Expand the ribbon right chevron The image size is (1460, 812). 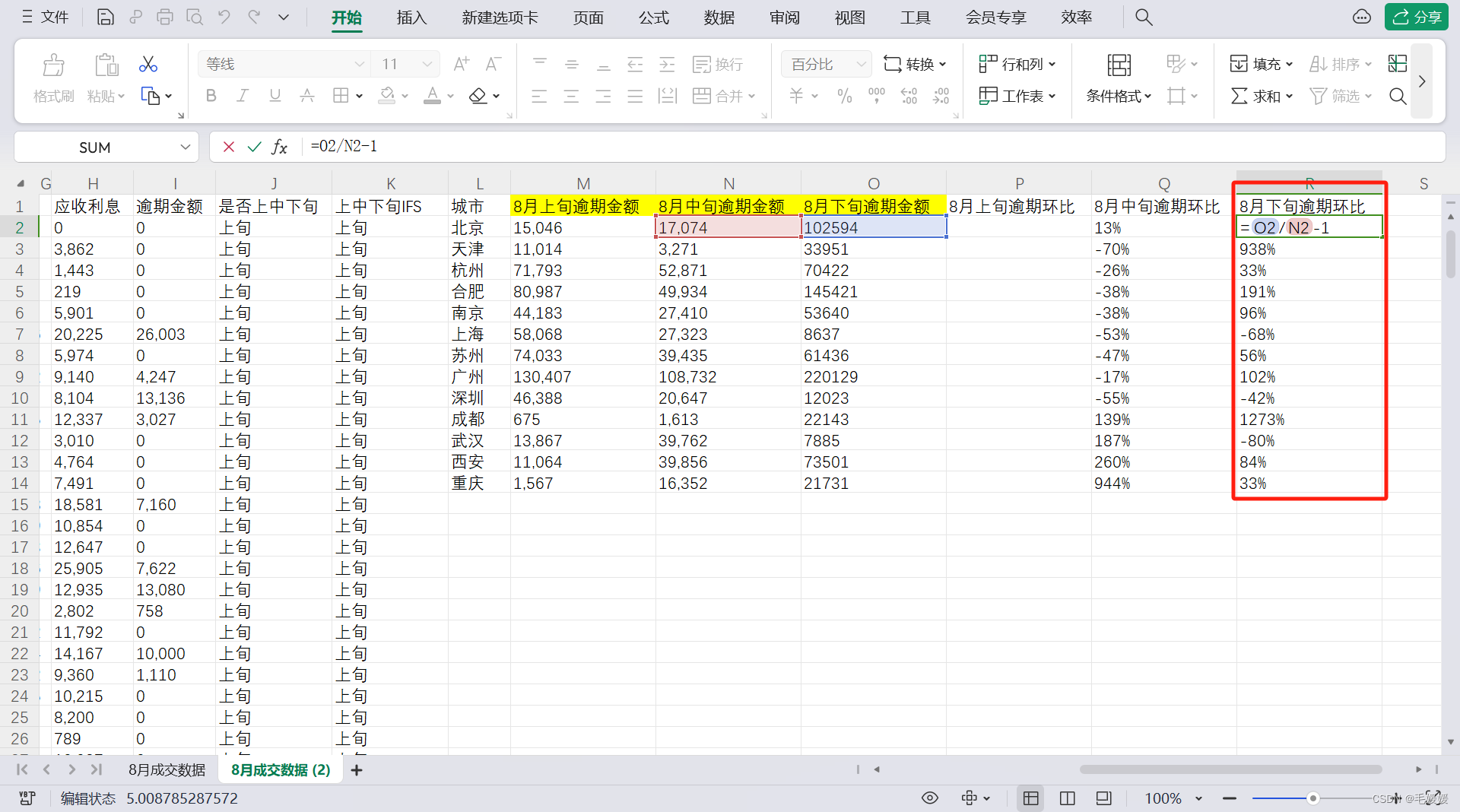[1421, 81]
